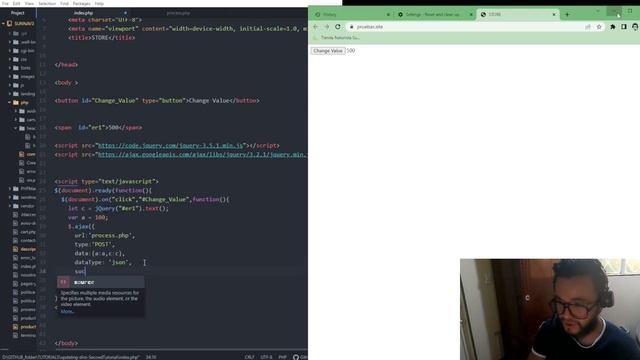Click the PHP grammar selector in status bar
Viewport: 640px width, 360px height.
[x=282, y=357]
